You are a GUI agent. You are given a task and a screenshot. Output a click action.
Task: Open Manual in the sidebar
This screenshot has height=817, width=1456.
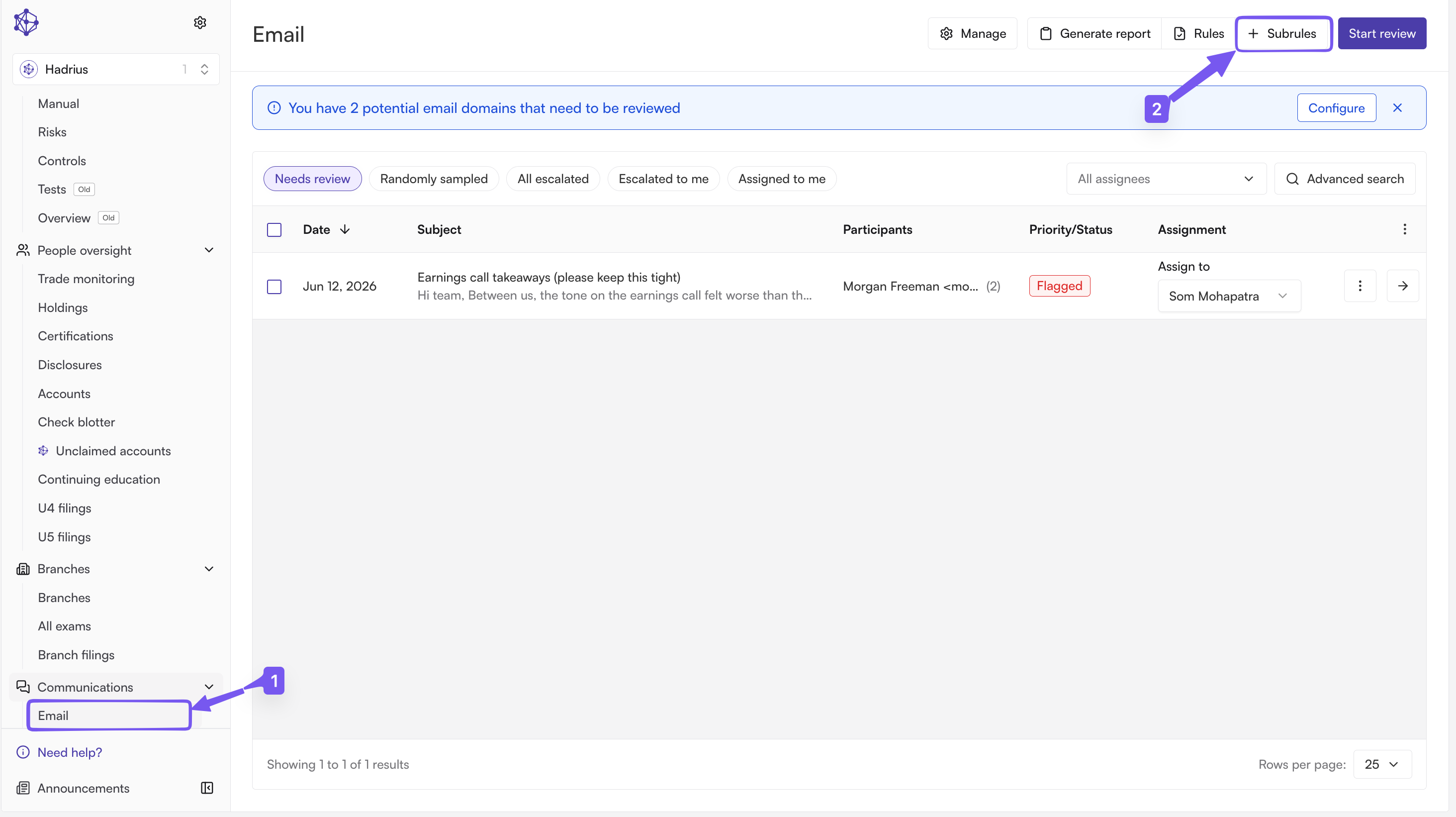[59, 103]
